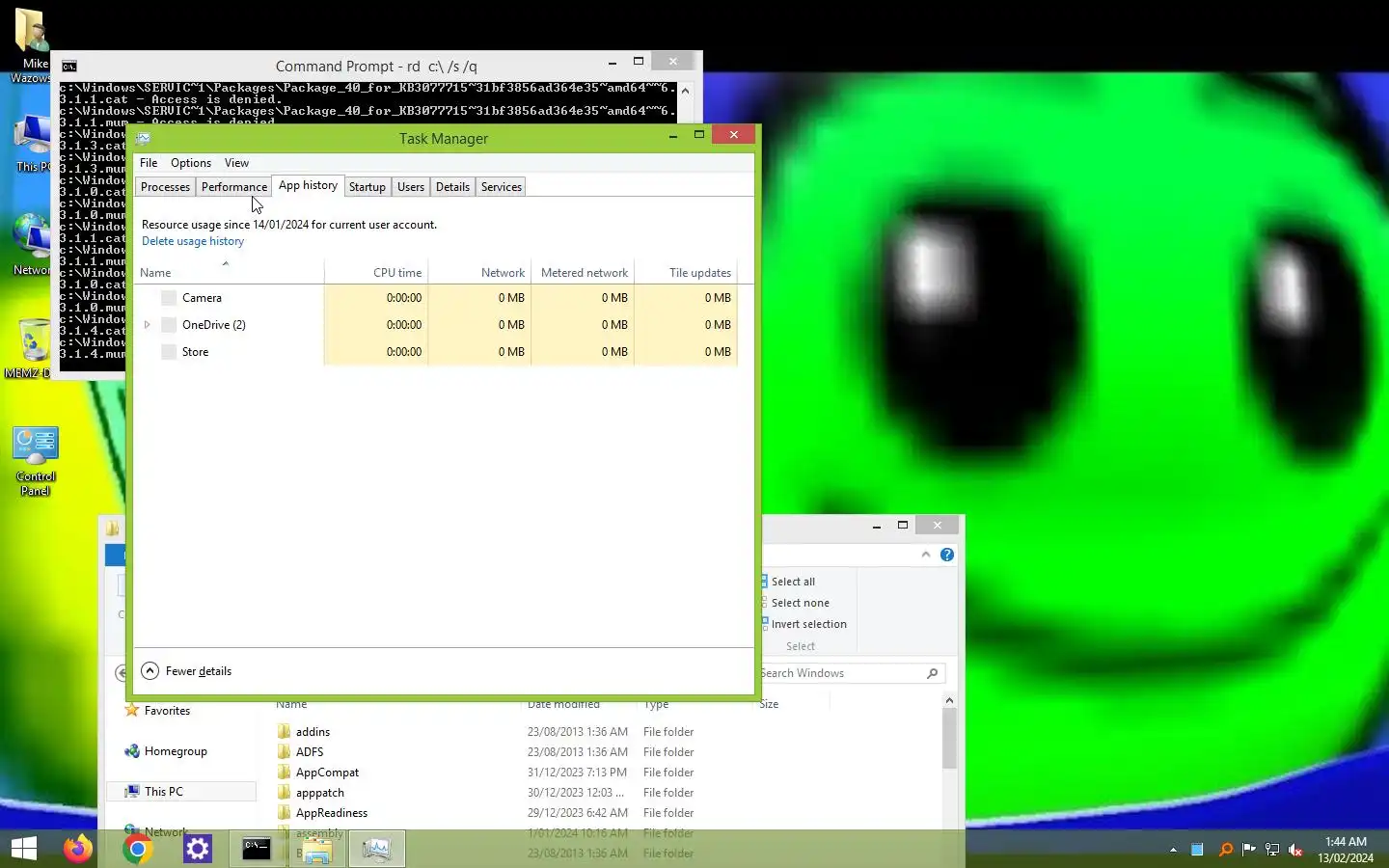1389x868 pixels.
Task: Open the muted volume tray icon
Action: 1296,850
